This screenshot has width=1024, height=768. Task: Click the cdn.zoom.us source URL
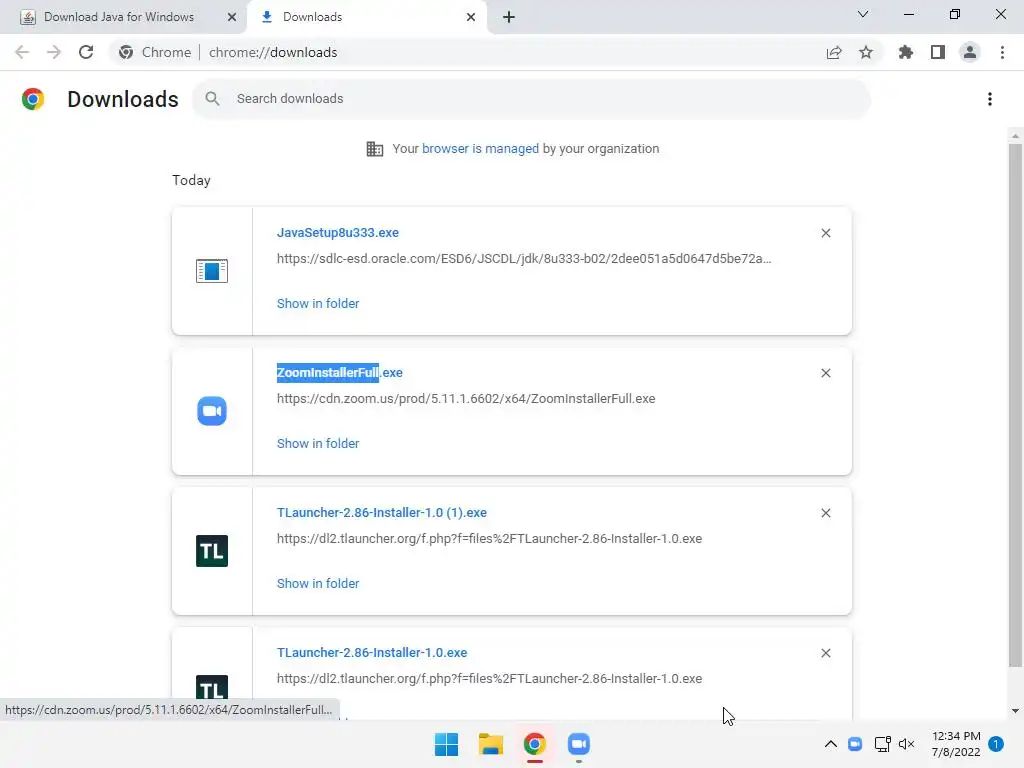[466, 399]
